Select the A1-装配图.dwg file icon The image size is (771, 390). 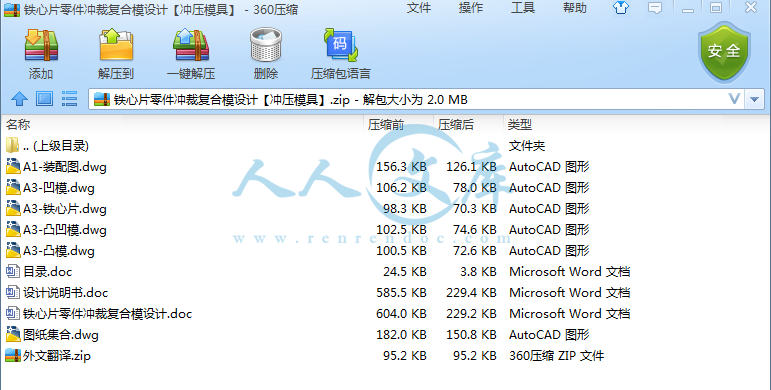(x=13, y=167)
